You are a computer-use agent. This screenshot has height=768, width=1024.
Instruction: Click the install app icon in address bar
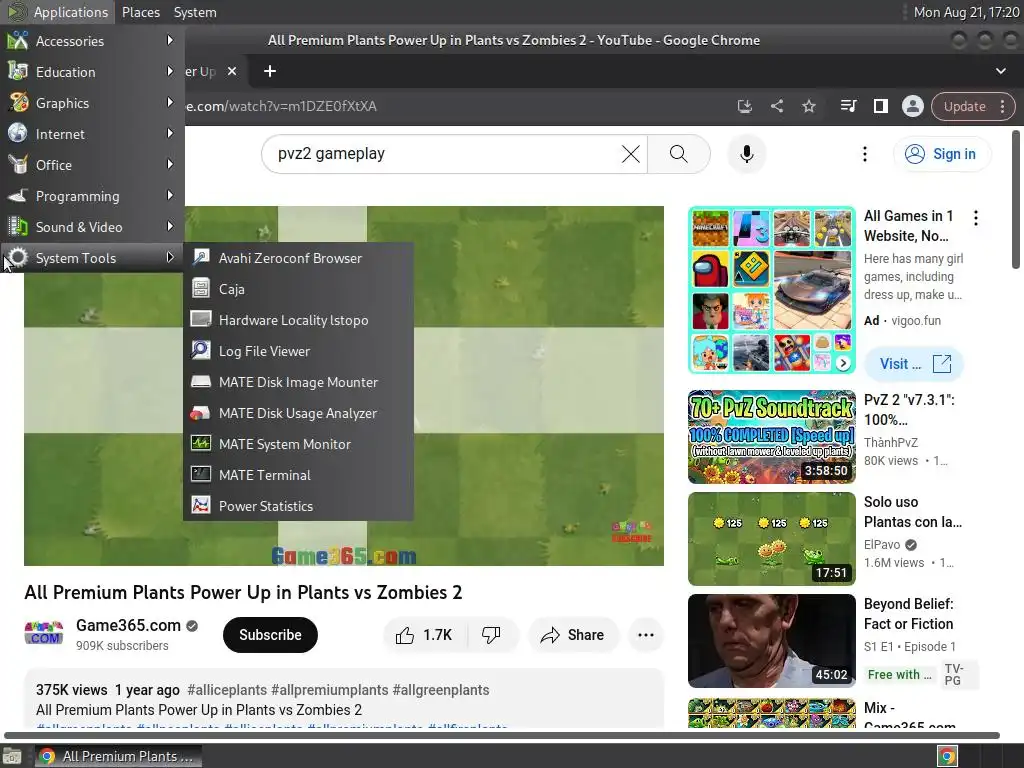[x=744, y=106]
